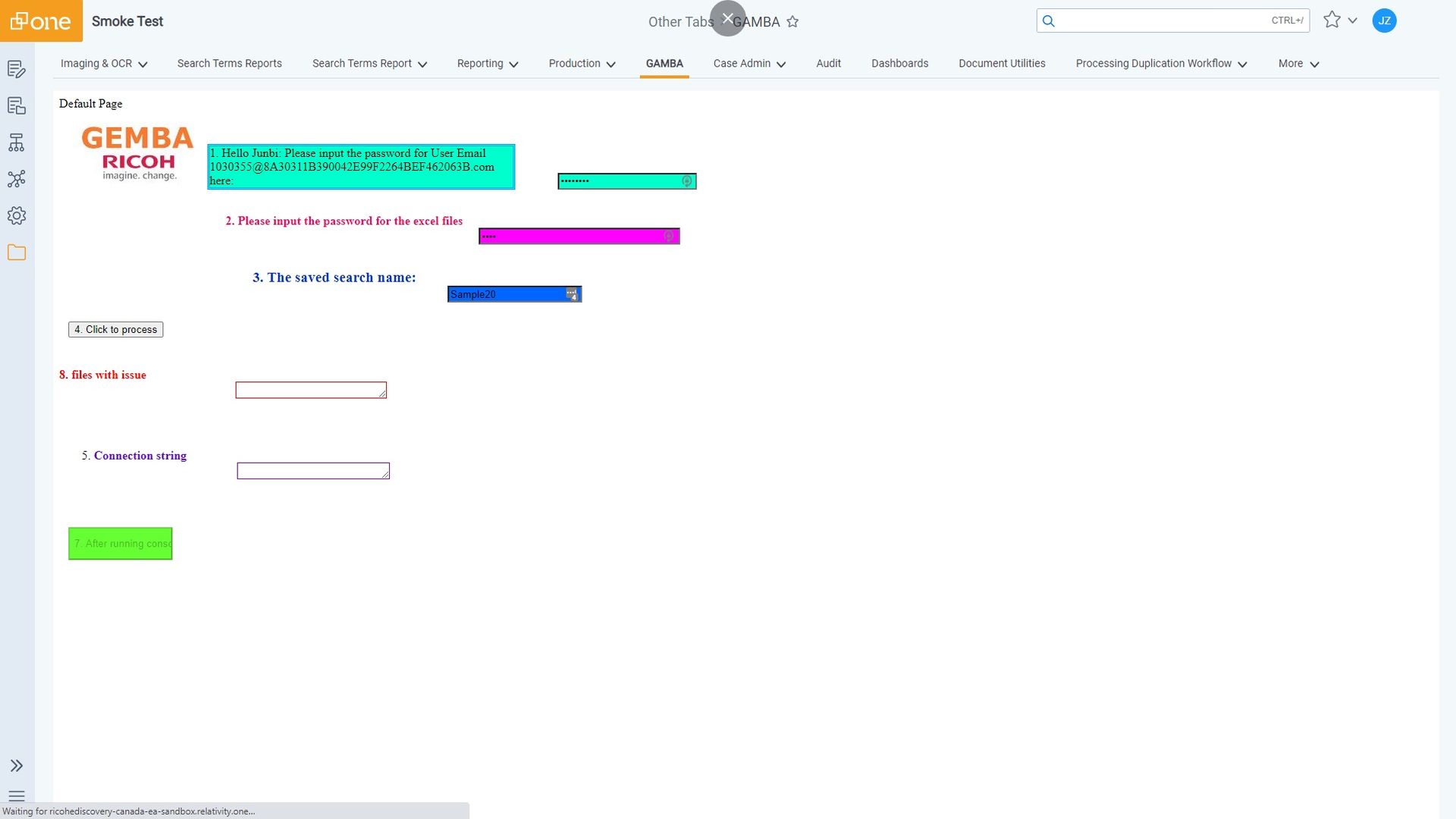Toggle password visibility on the magenta excel password field
Screen dimensions: 1456x819
[668, 236]
